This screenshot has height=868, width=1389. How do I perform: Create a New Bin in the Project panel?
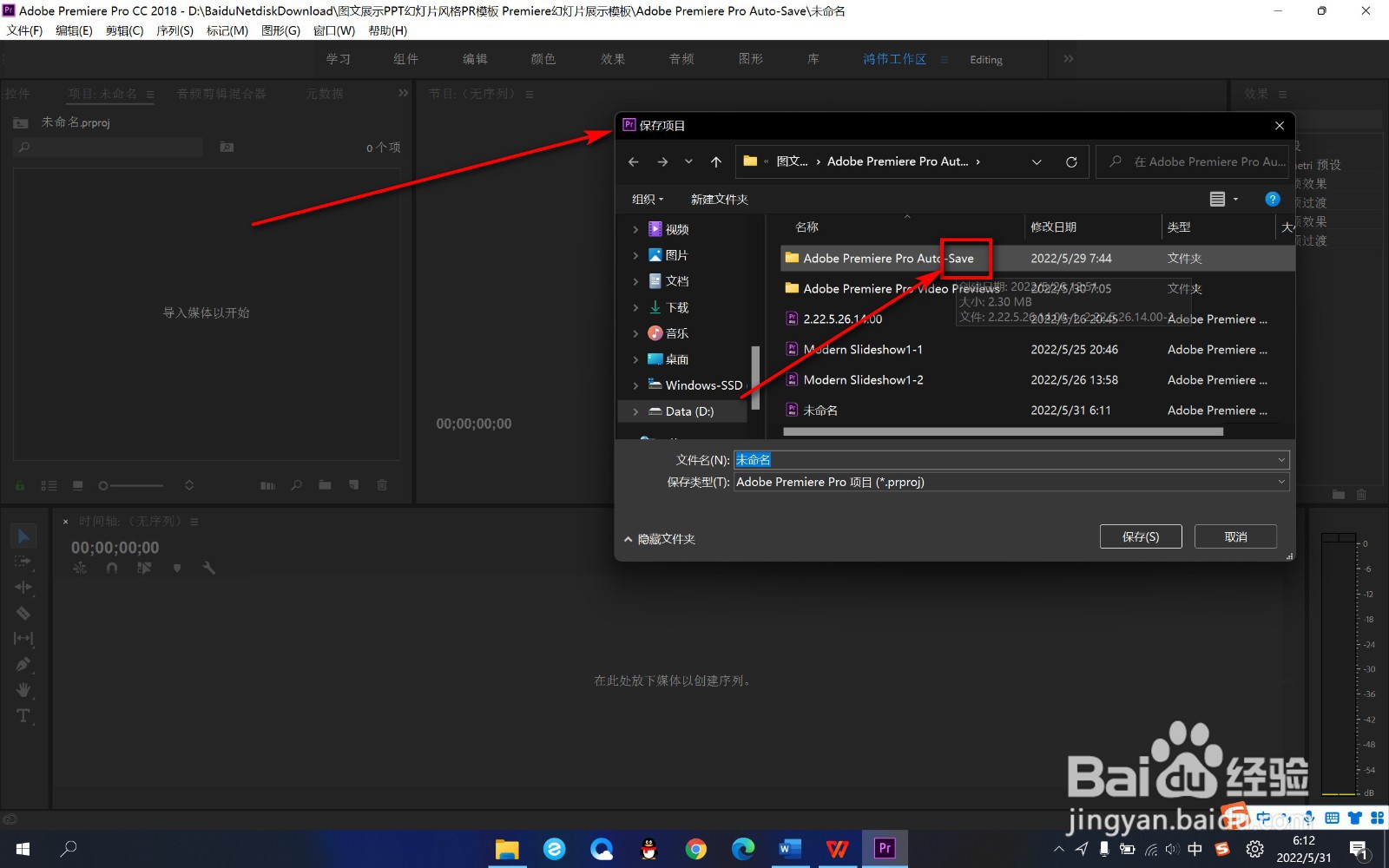[x=325, y=485]
